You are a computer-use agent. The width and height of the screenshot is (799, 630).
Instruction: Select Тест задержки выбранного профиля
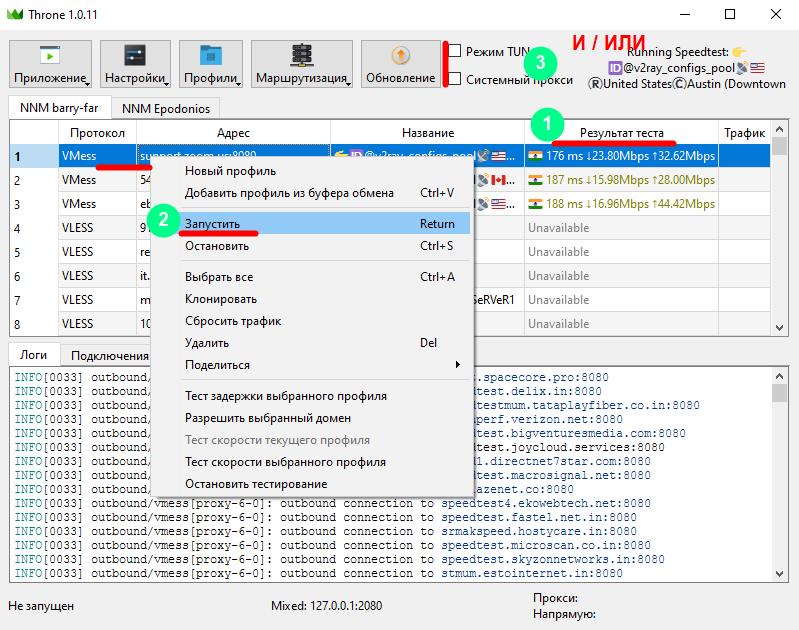tap(285, 396)
